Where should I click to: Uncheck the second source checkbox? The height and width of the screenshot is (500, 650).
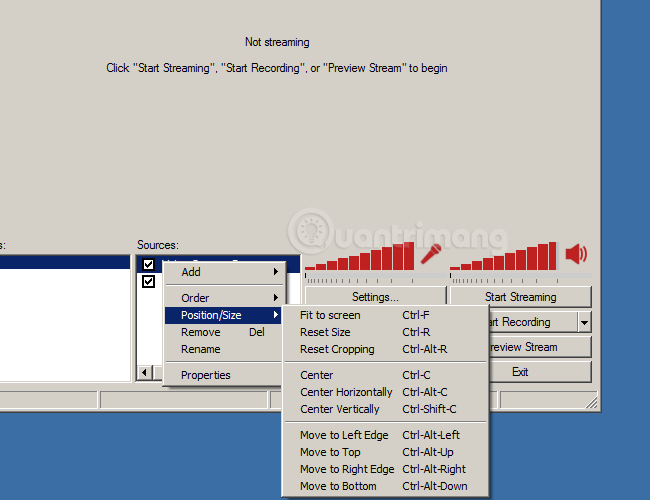[148, 282]
